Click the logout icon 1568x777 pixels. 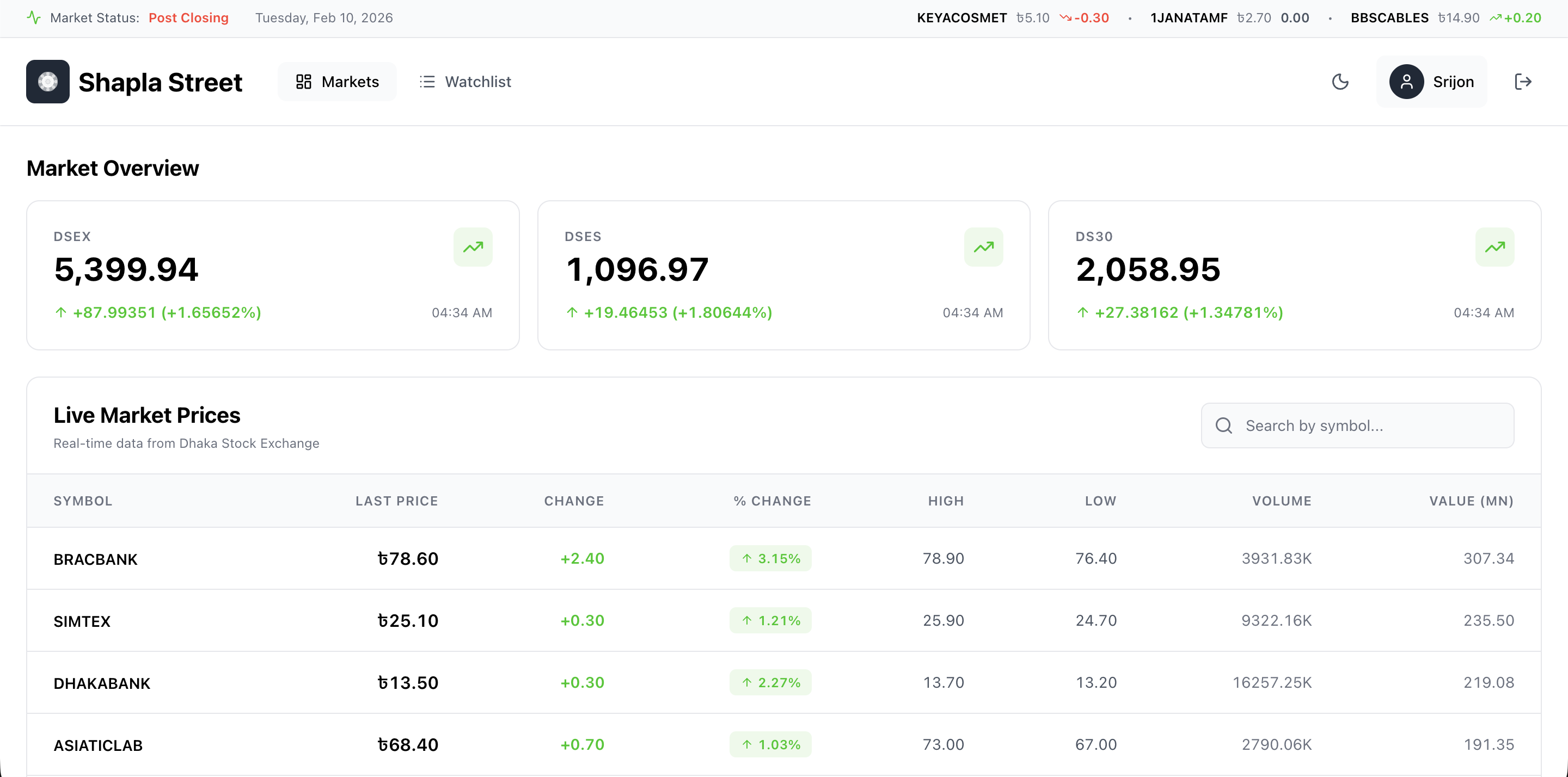1522,82
